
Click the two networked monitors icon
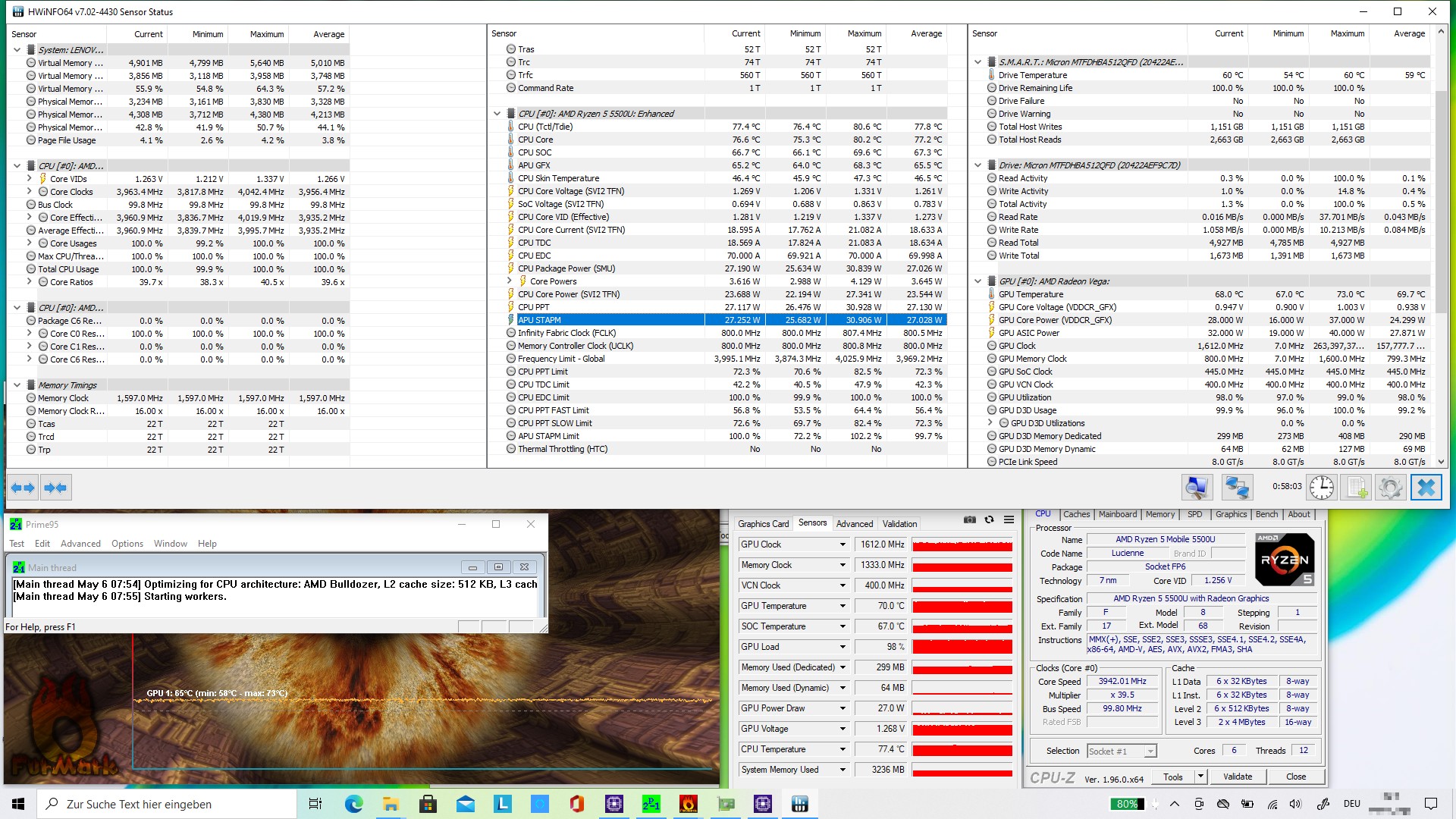tap(1237, 488)
